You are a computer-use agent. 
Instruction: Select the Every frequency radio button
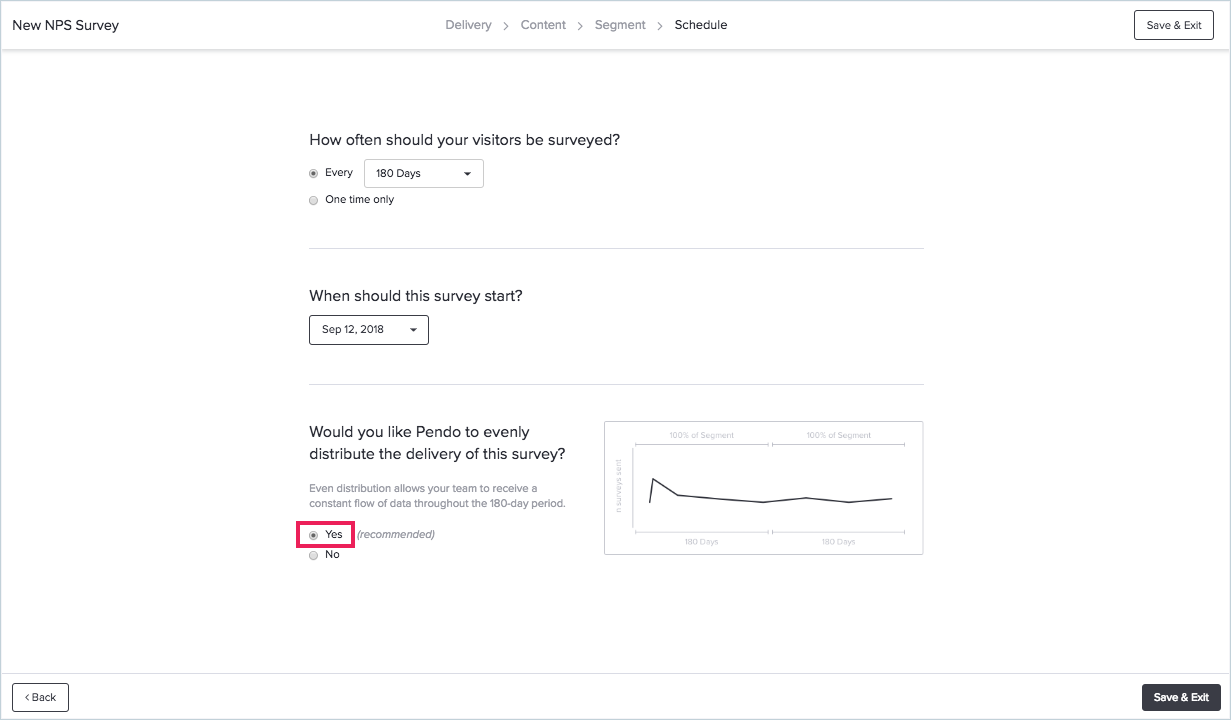point(314,173)
